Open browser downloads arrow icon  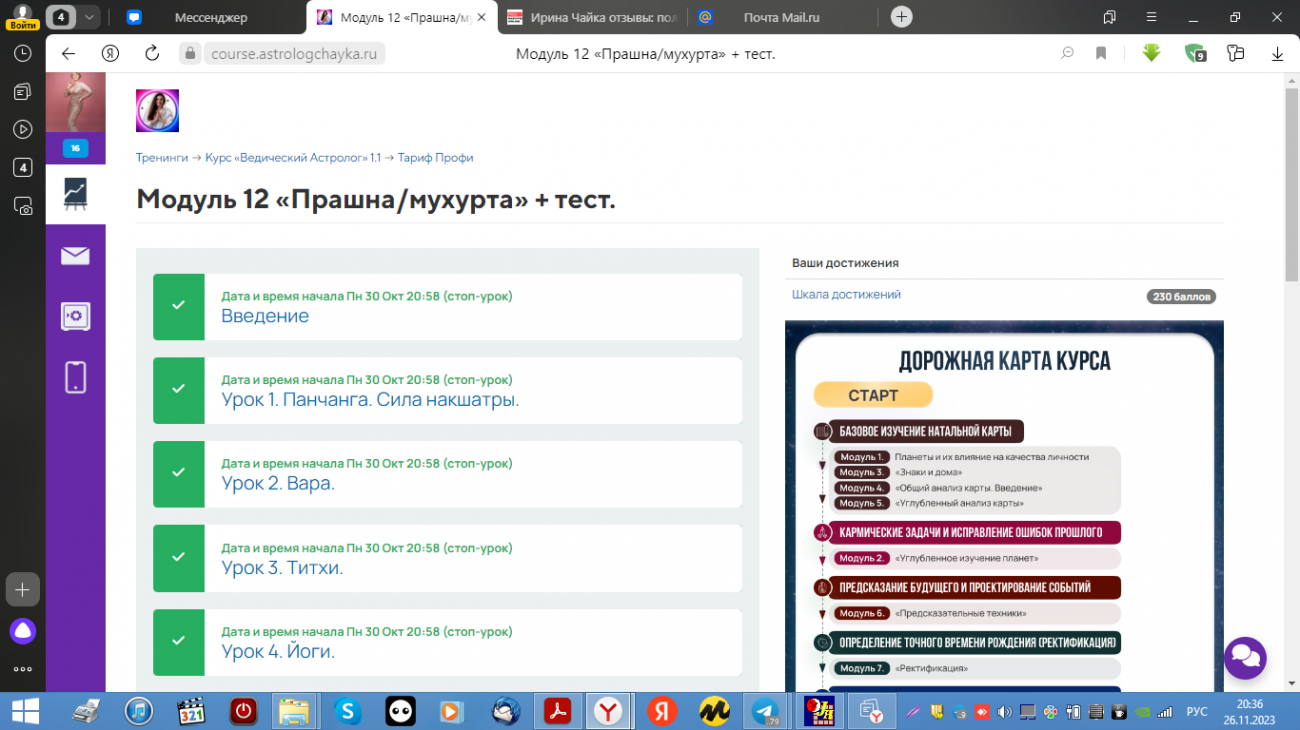click(1277, 54)
